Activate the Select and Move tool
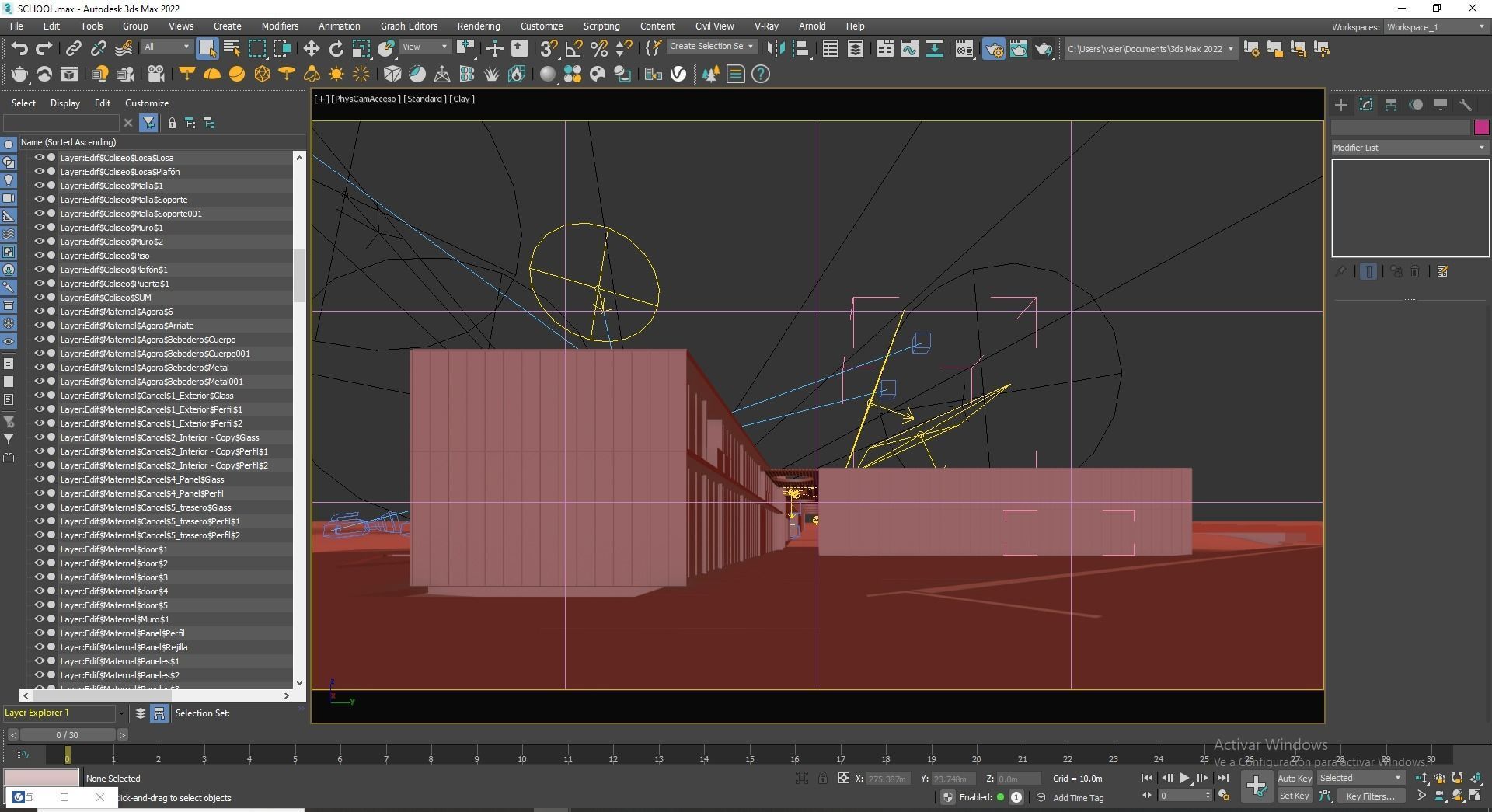Screen dimensions: 1492x812 [311, 49]
